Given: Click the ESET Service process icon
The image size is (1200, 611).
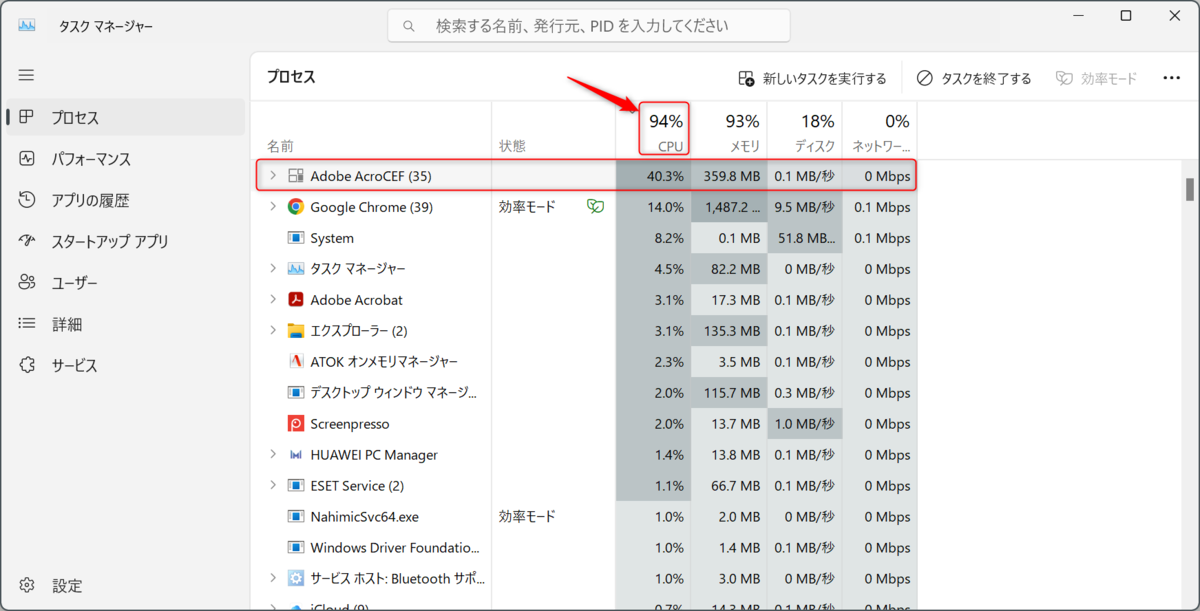Looking at the screenshot, I should [296, 486].
